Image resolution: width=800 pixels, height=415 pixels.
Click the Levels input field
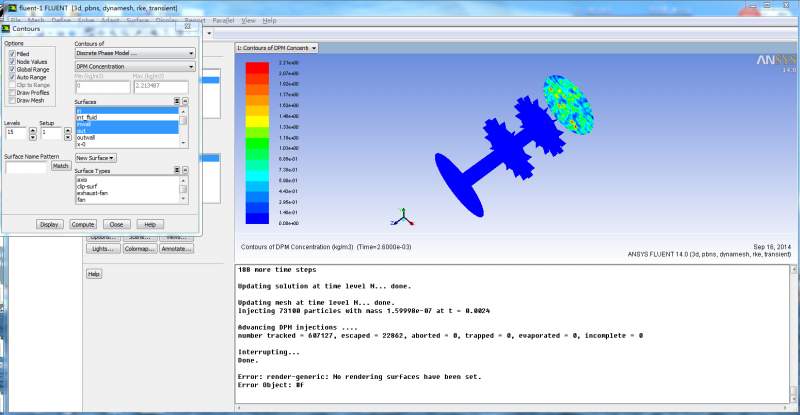pos(15,134)
